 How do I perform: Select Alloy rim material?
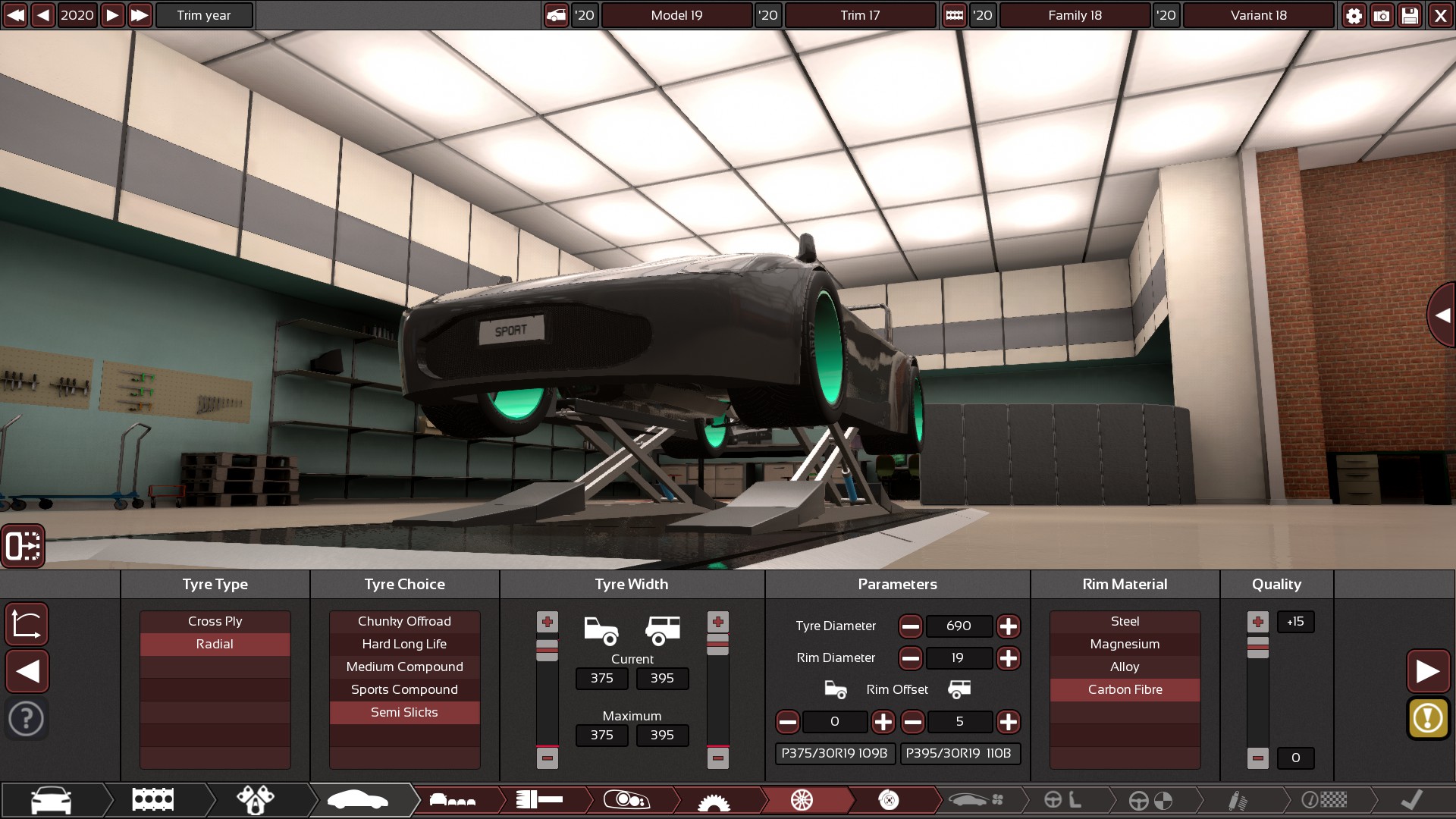click(x=1125, y=667)
